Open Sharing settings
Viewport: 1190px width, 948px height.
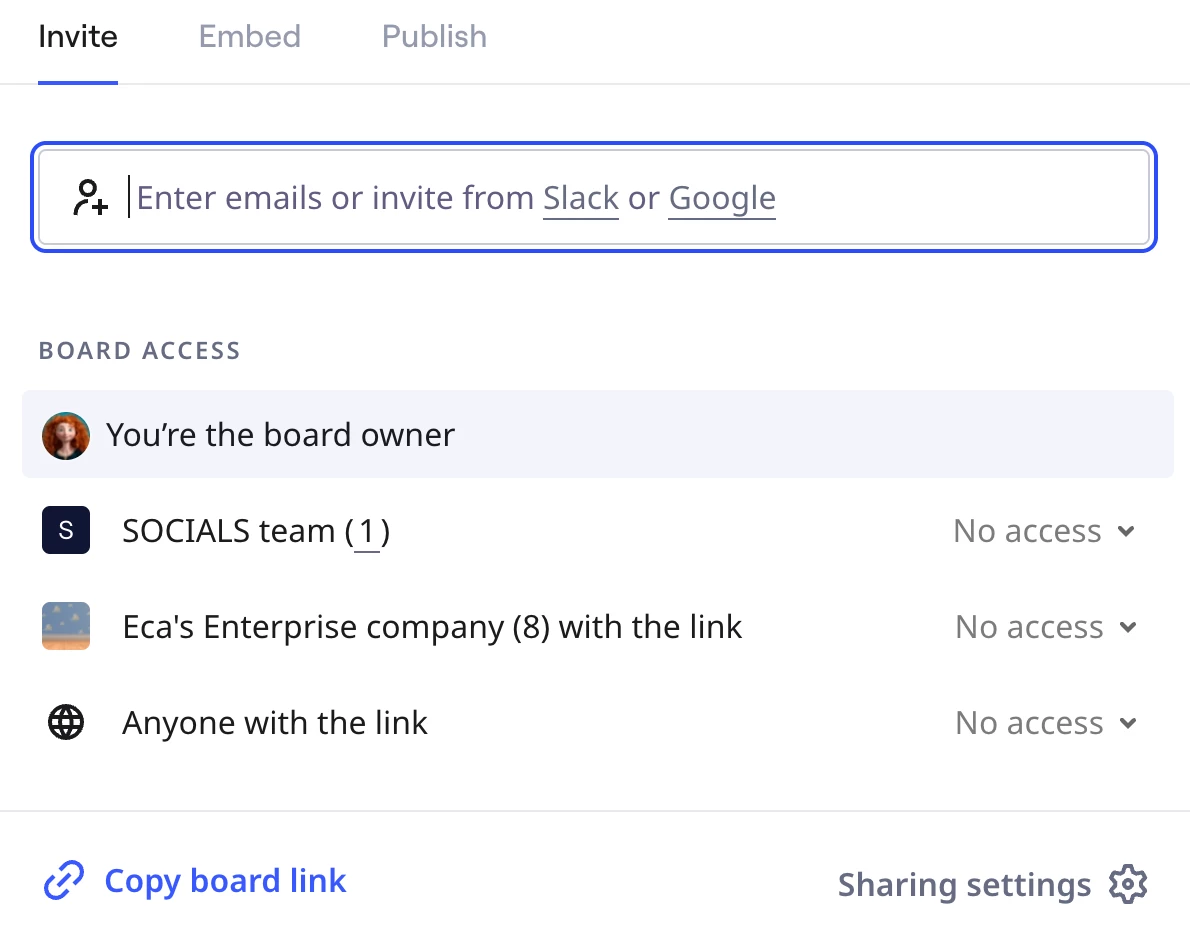click(x=964, y=885)
